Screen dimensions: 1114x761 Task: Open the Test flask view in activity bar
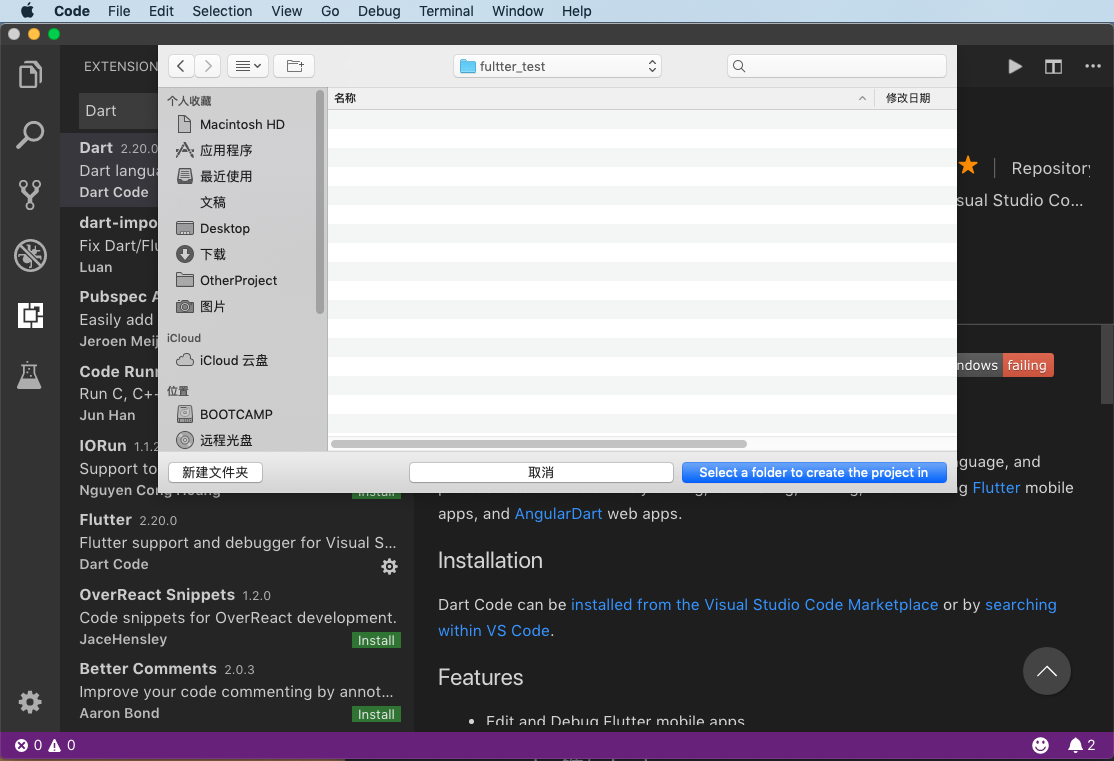click(30, 374)
